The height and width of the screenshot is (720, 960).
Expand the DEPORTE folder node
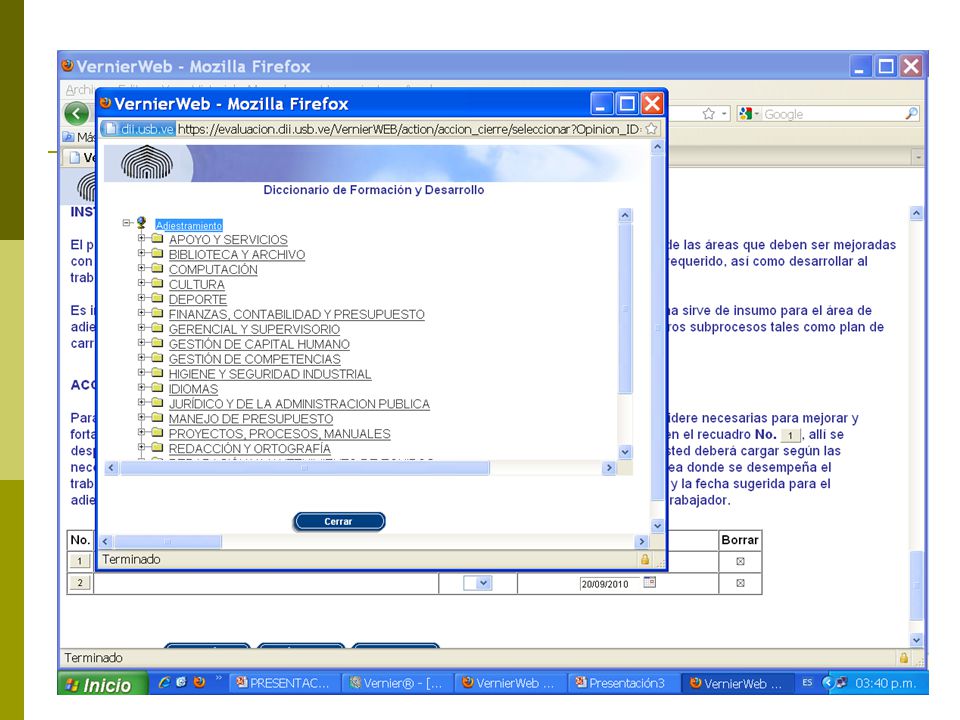point(141,298)
